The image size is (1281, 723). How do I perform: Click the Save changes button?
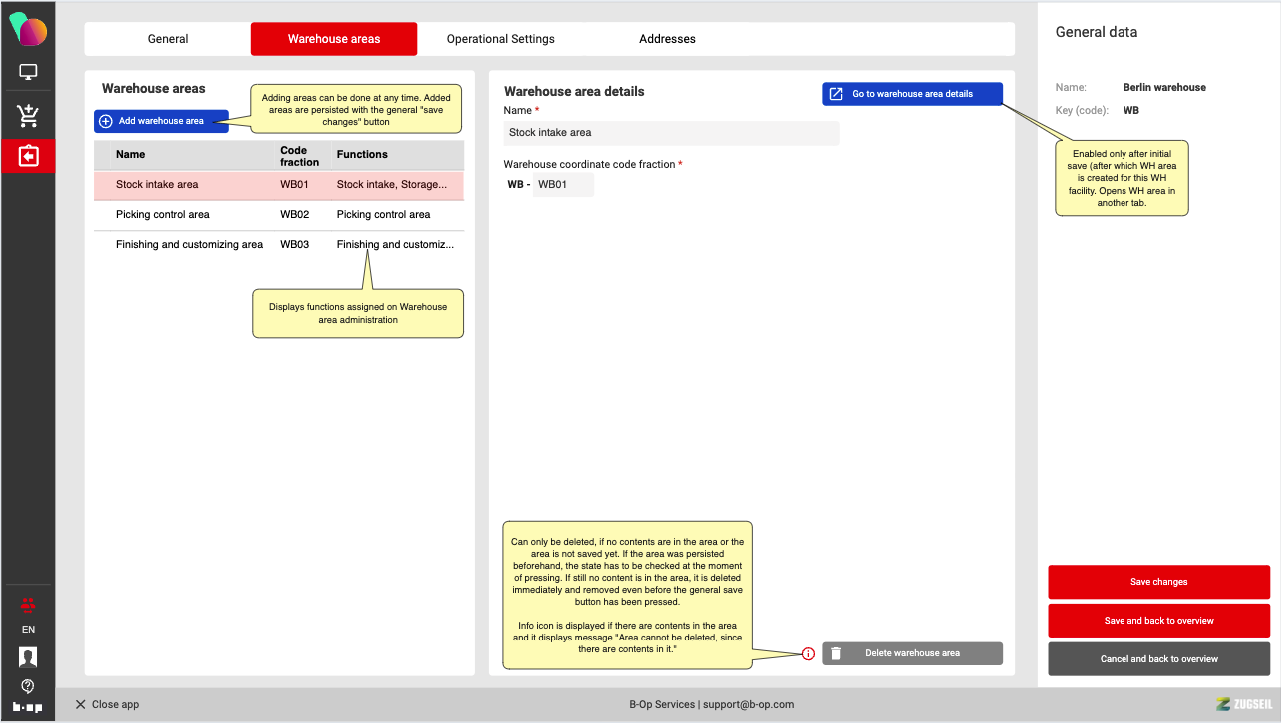point(1158,582)
